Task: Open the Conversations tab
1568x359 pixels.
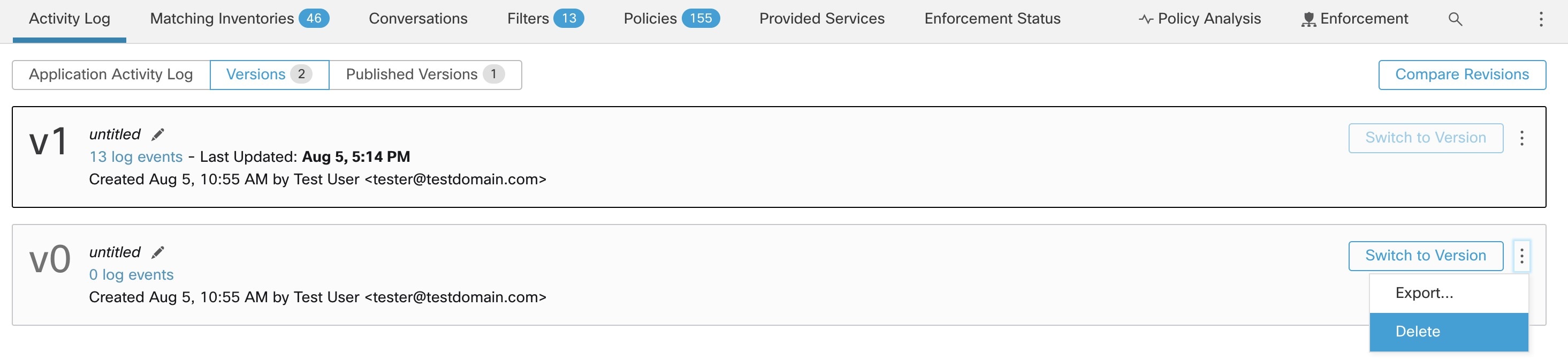Action: click(418, 19)
